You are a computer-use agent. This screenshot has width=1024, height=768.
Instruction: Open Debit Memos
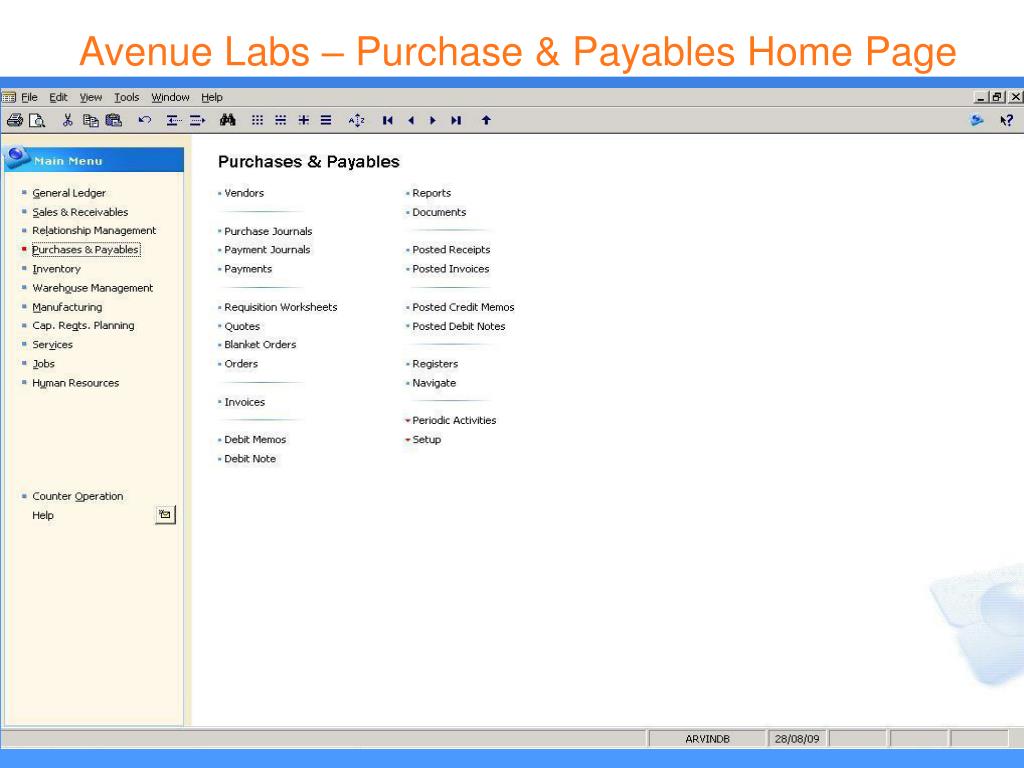click(255, 440)
